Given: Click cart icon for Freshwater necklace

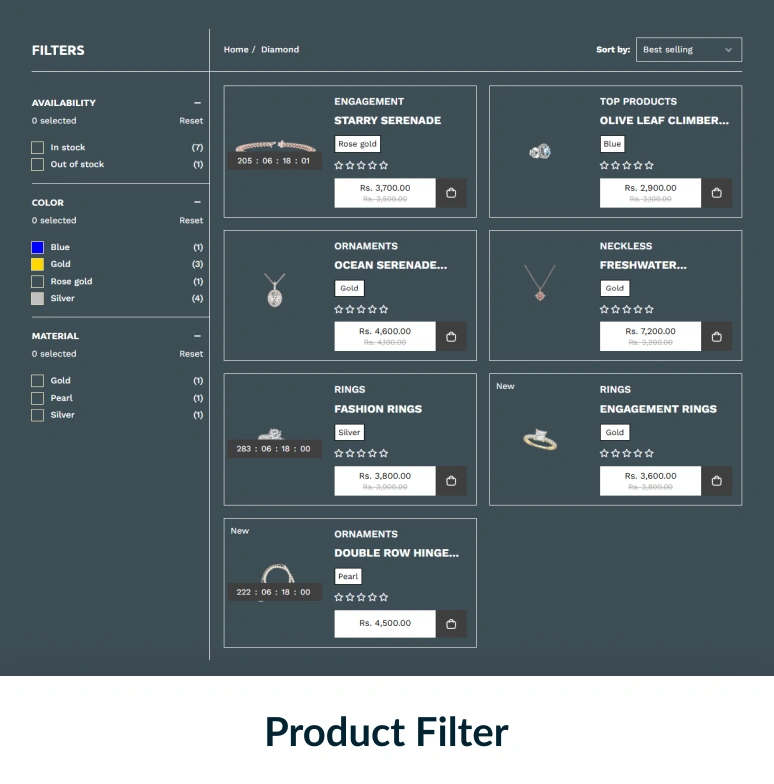Looking at the screenshot, I should [716, 337].
